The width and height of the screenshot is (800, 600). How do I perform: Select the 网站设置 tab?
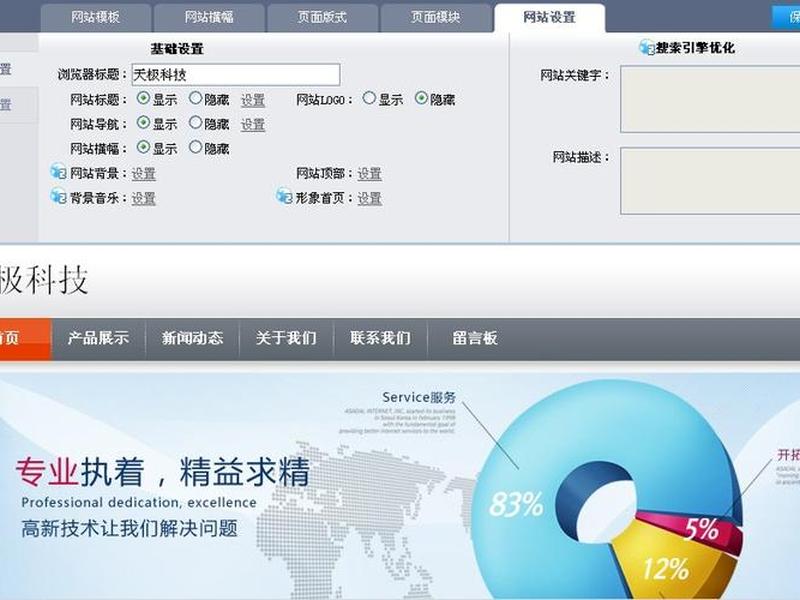click(x=549, y=18)
